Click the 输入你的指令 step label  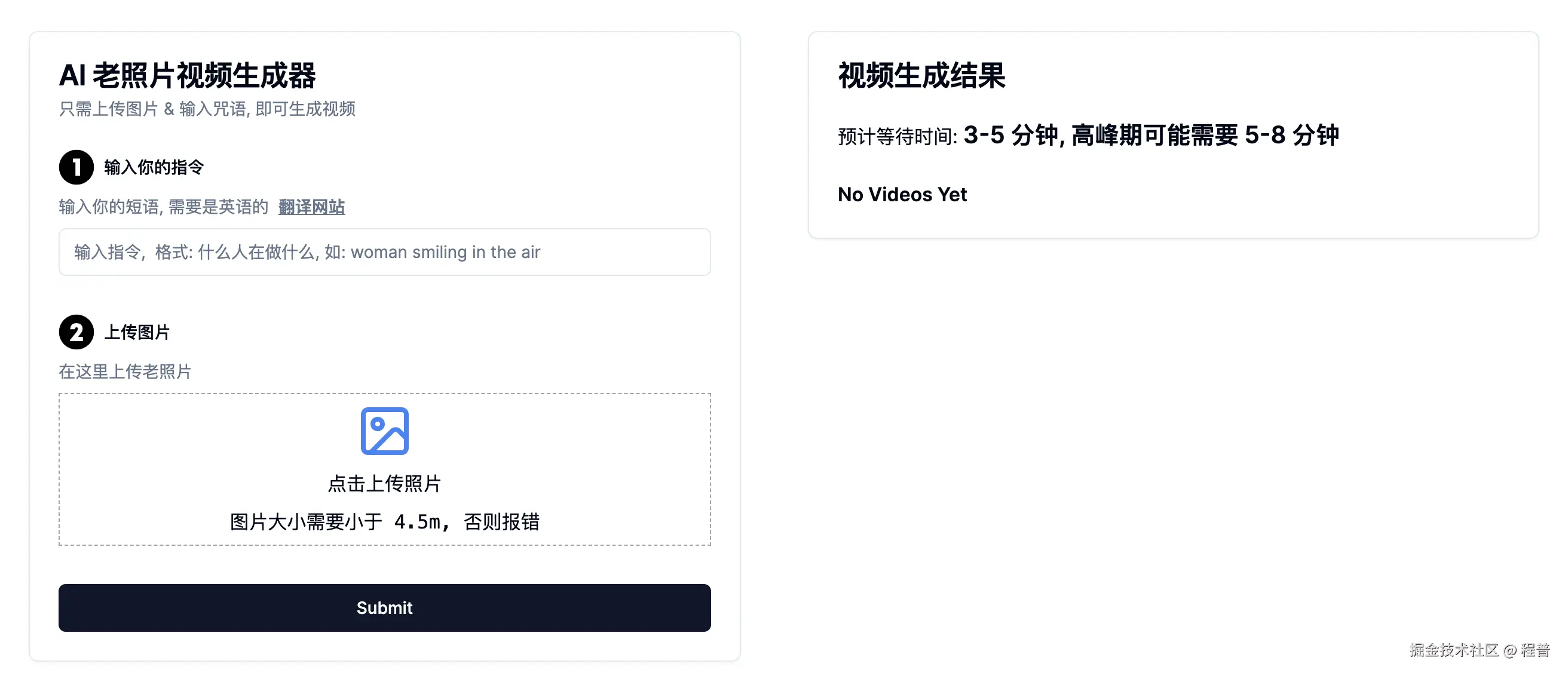click(x=154, y=167)
